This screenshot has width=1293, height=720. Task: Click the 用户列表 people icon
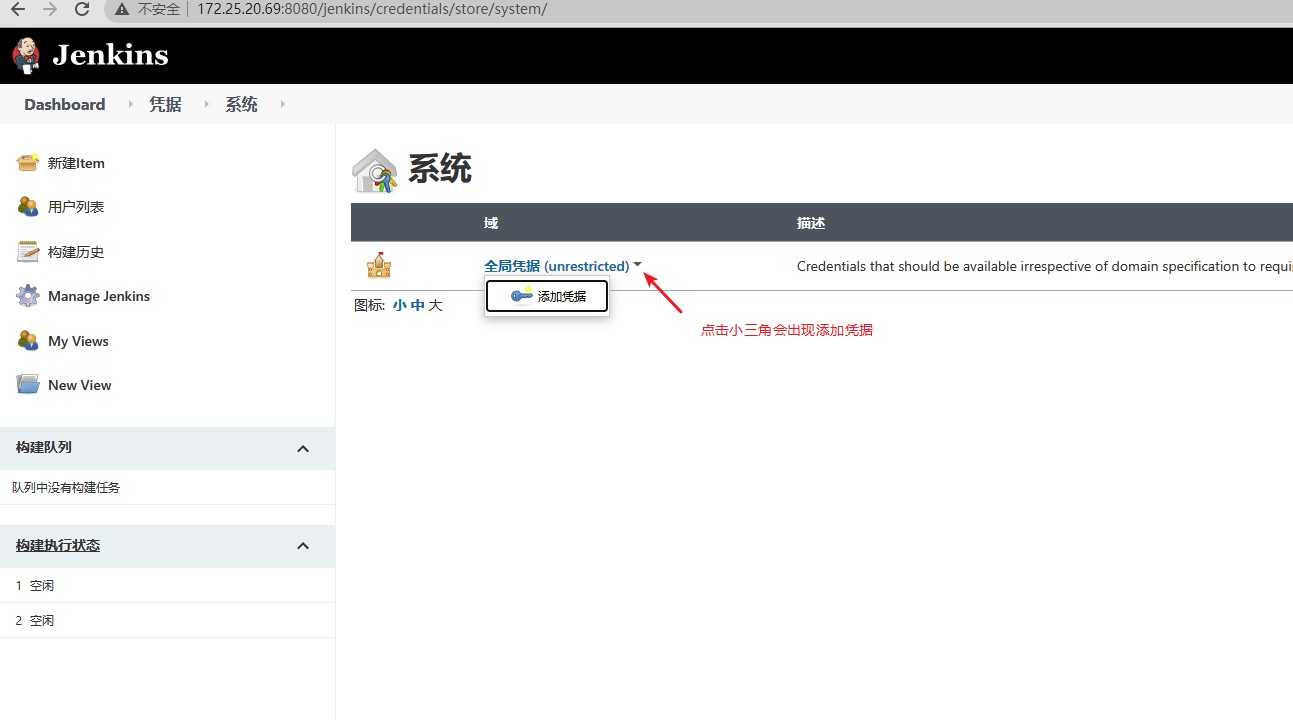click(x=28, y=207)
